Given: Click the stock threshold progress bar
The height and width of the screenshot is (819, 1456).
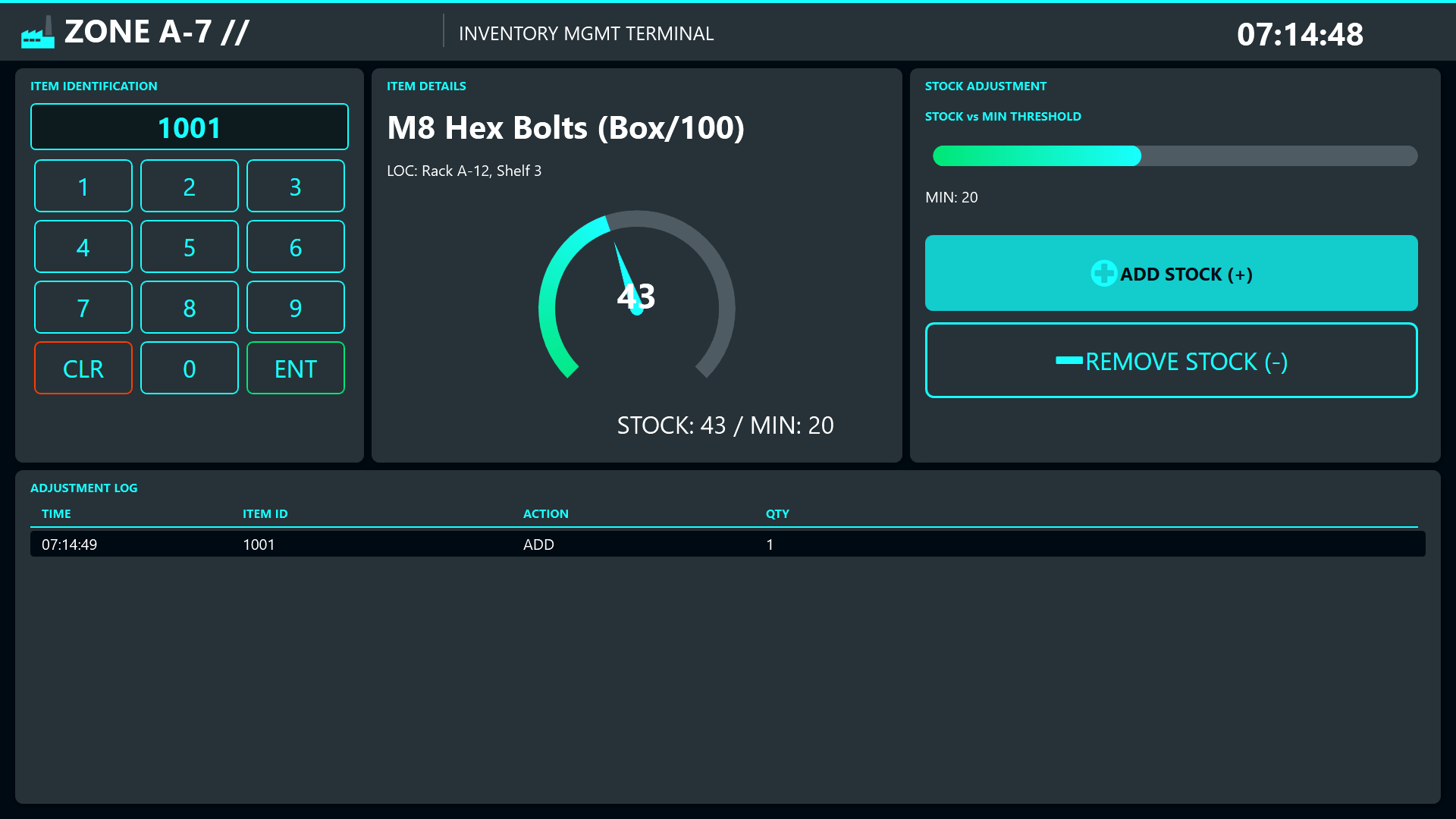Looking at the screenshot, I should 1175,155.
